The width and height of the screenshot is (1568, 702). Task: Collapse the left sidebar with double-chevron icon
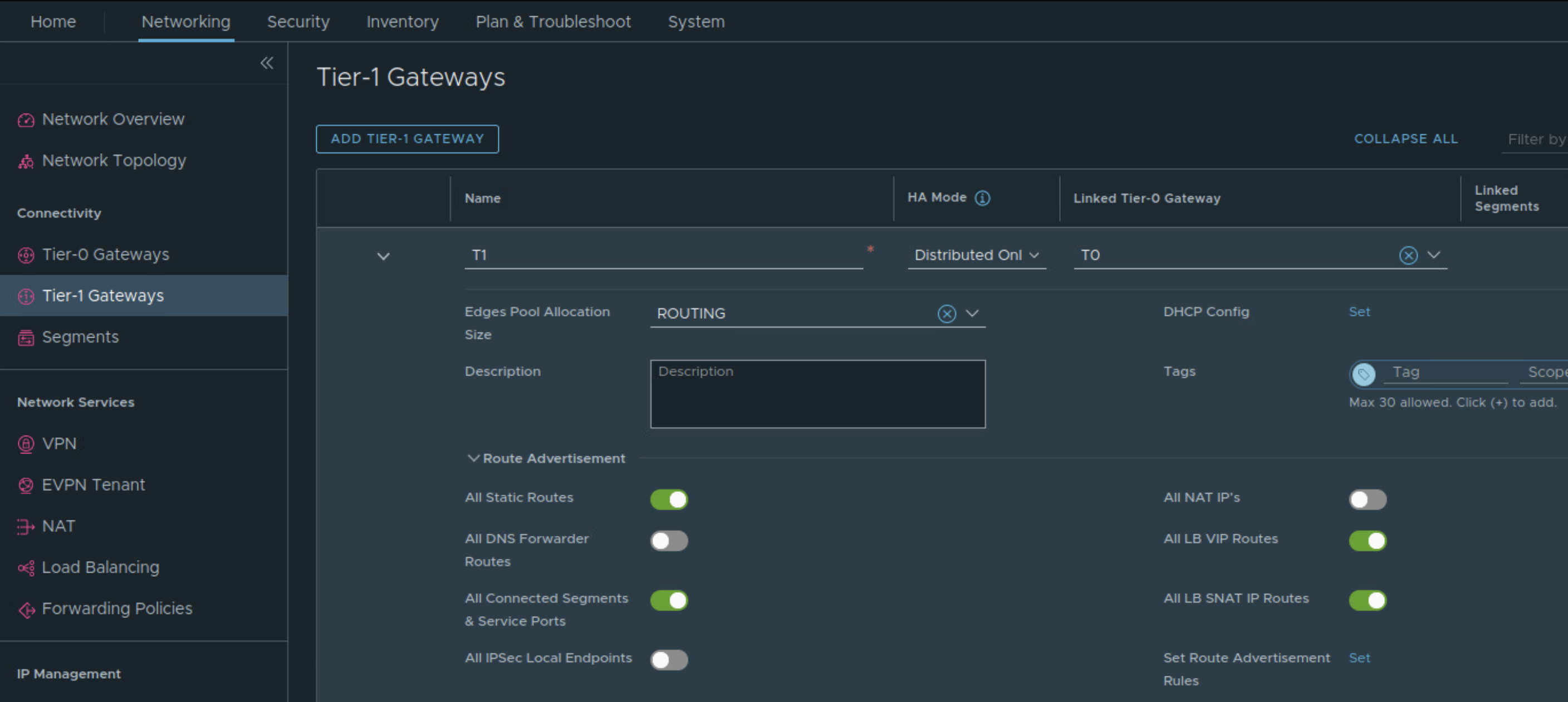tap(267, 63)
